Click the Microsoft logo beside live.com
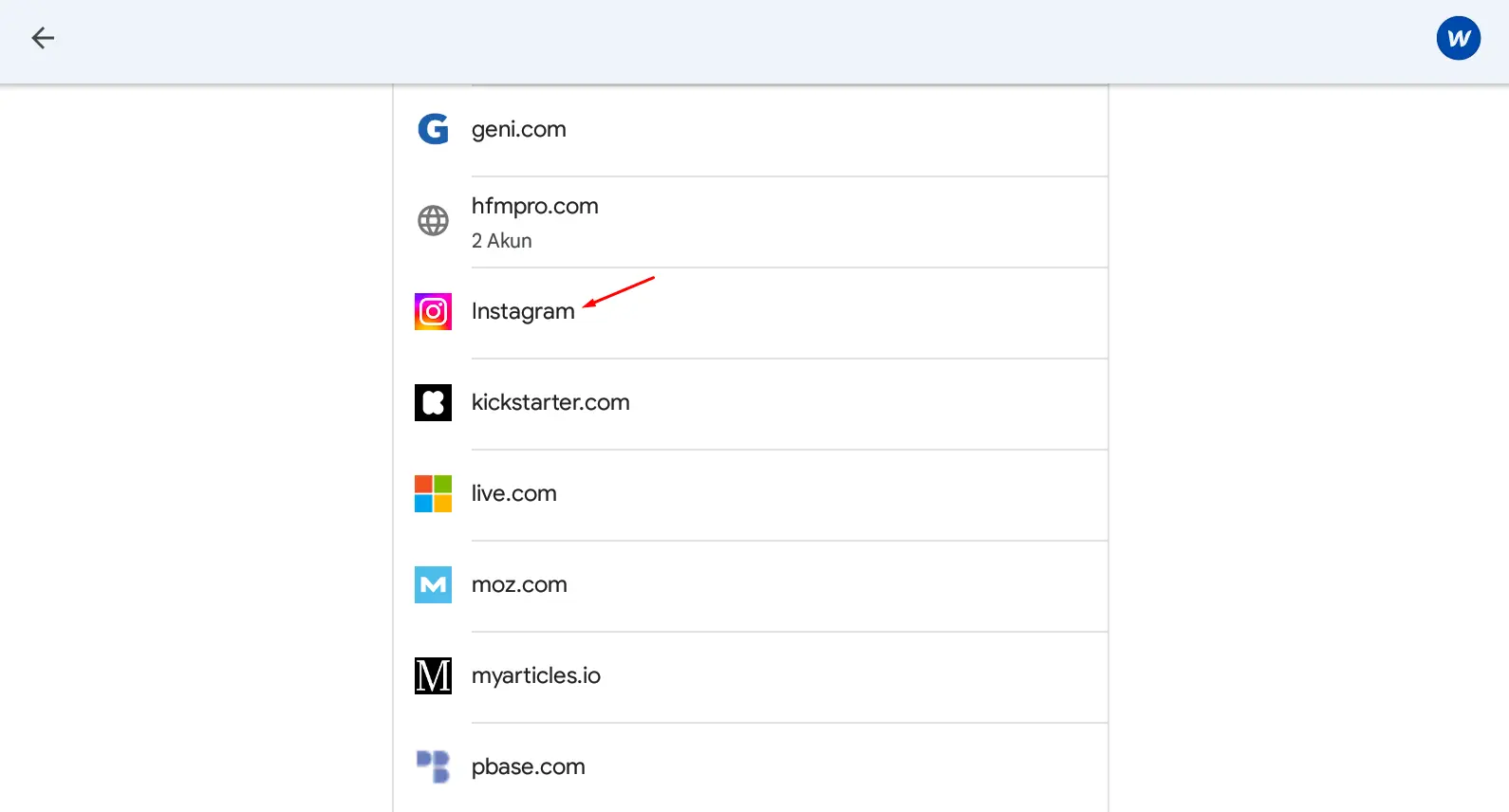1509x812 pixels. (x=433, y=493)
